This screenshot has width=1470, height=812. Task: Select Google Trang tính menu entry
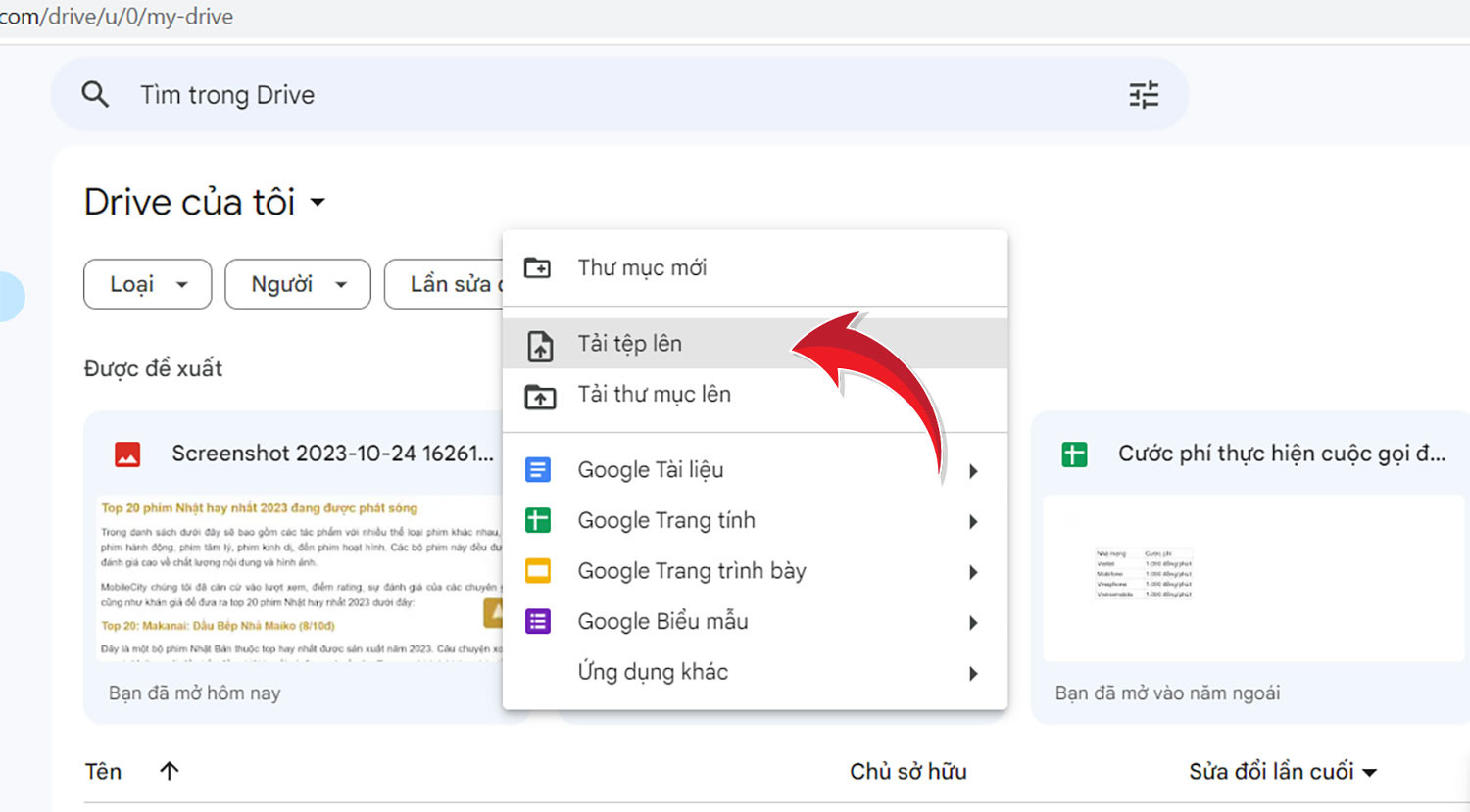755,520
